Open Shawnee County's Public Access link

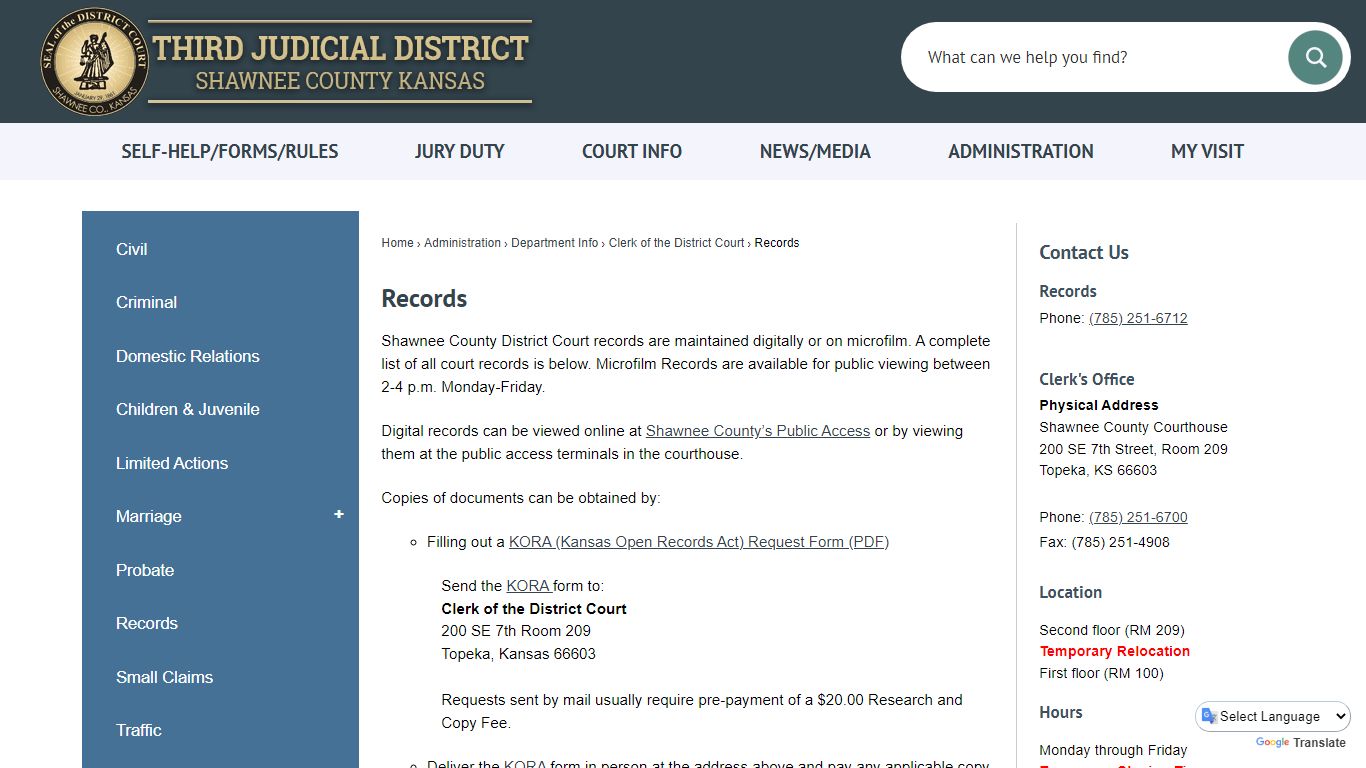(x=758, y=431)
